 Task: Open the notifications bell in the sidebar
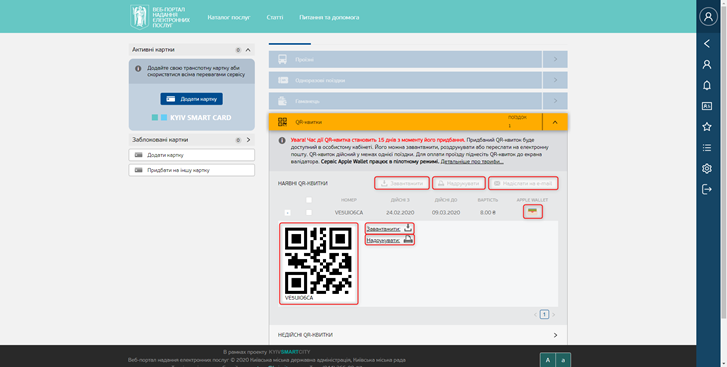707,85
